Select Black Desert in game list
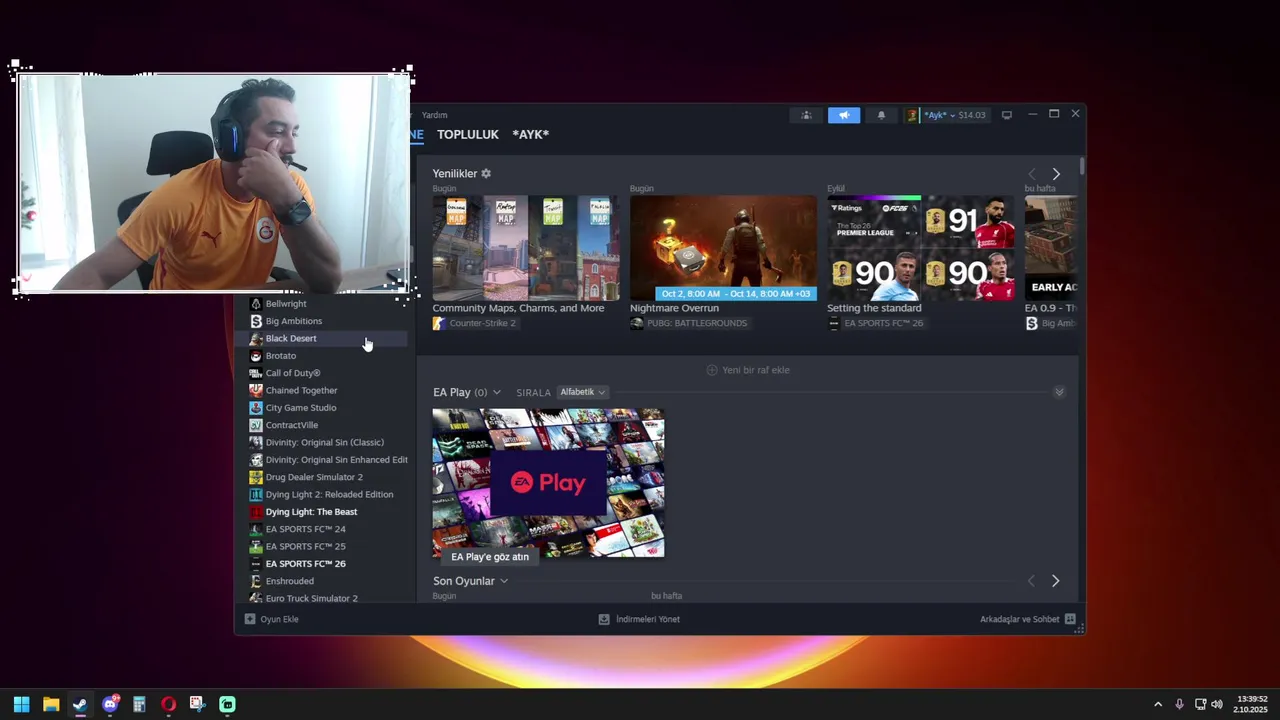 (321, 338)
